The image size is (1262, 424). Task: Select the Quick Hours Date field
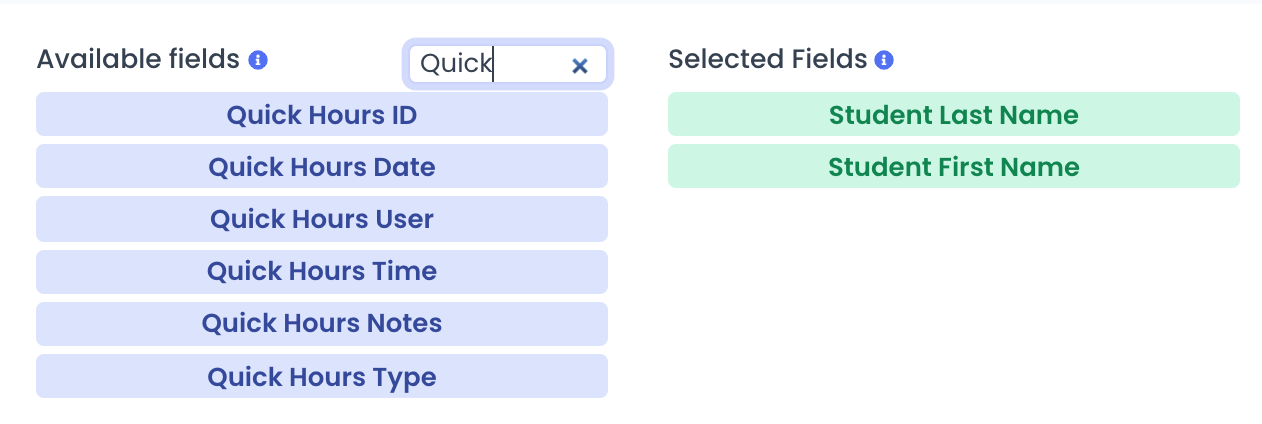click(x=322, y=166)
